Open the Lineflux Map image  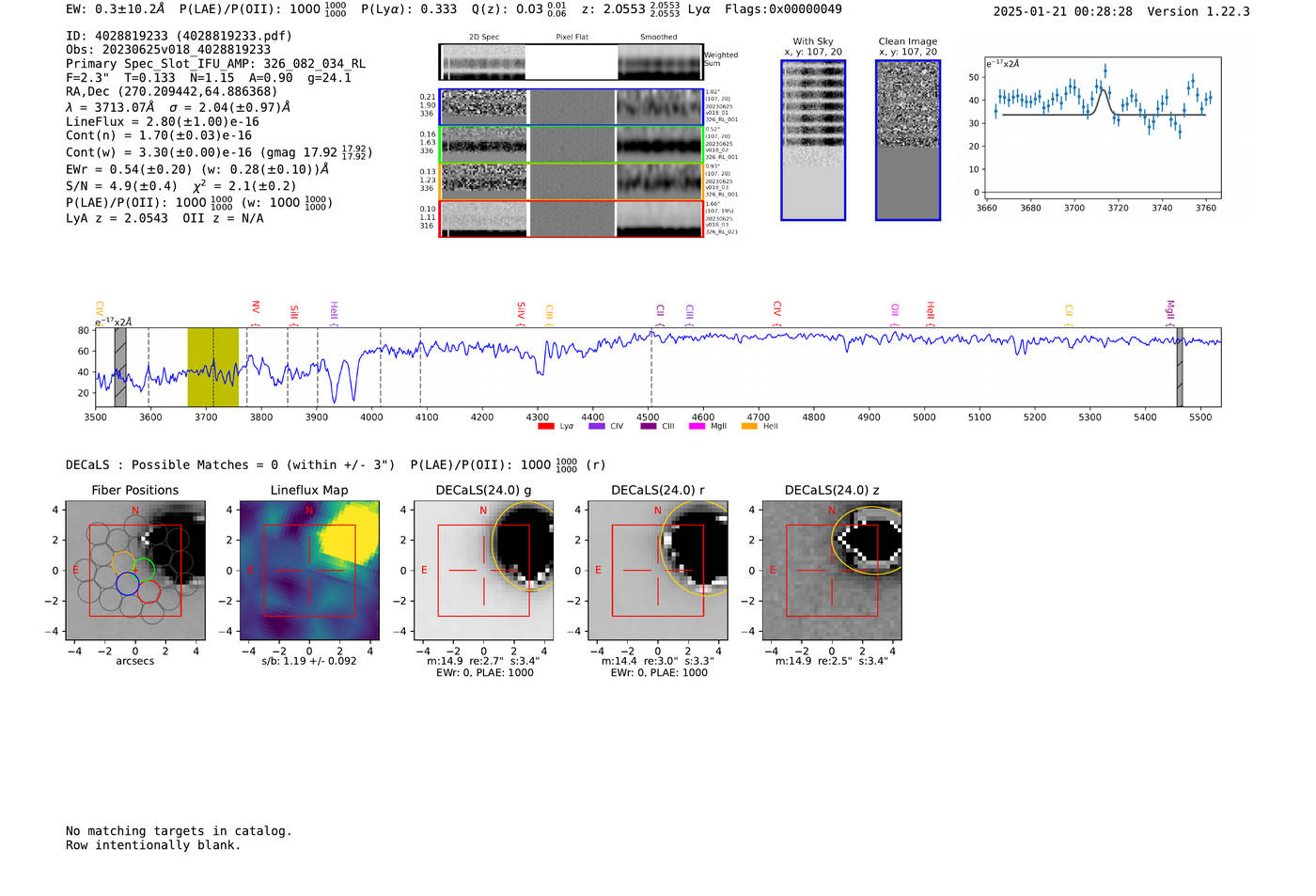[x=309, y=570]
